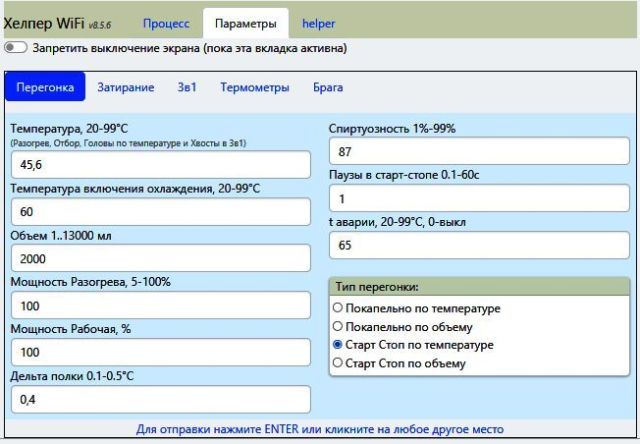Go to the Термометры sub-tab

pyautogui.click(x=255, y=87)
